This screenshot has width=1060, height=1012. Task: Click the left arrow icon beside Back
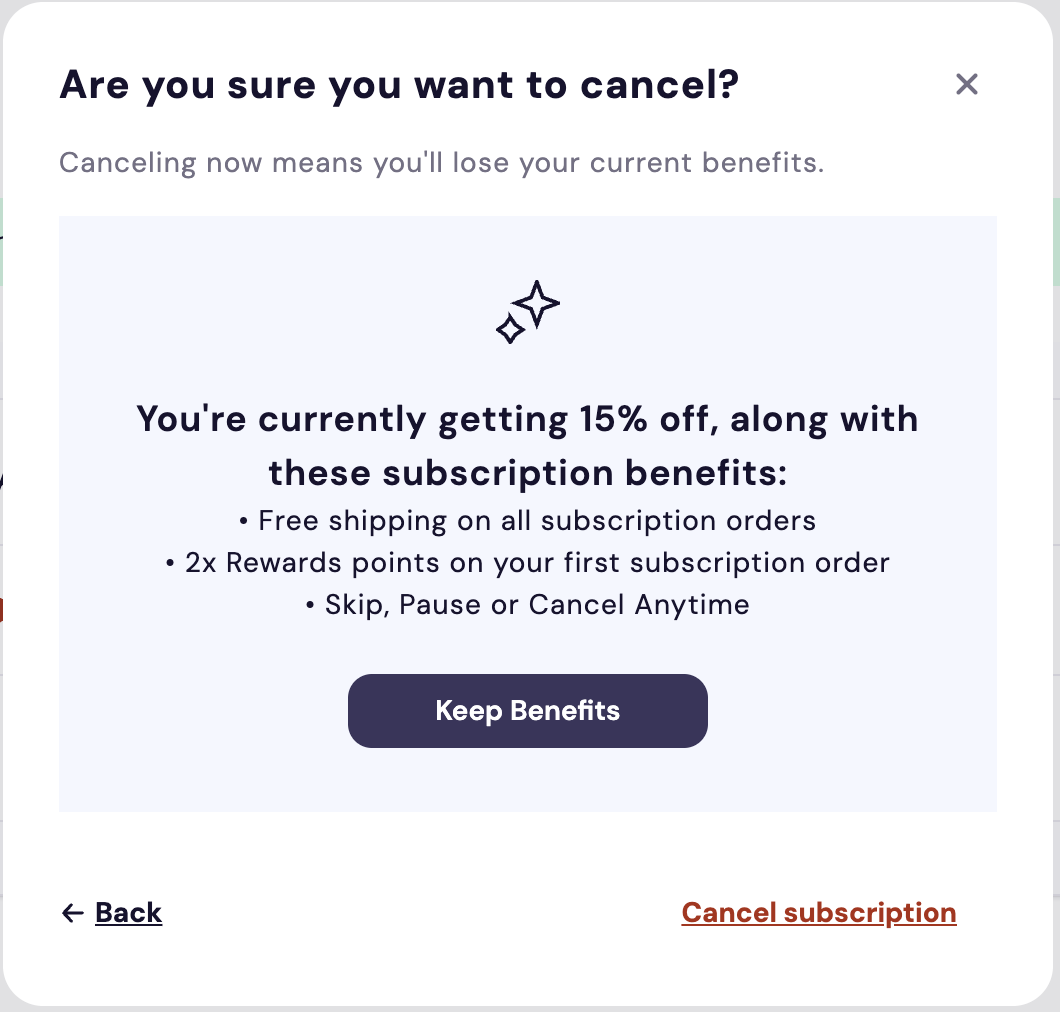coord(72,913)
